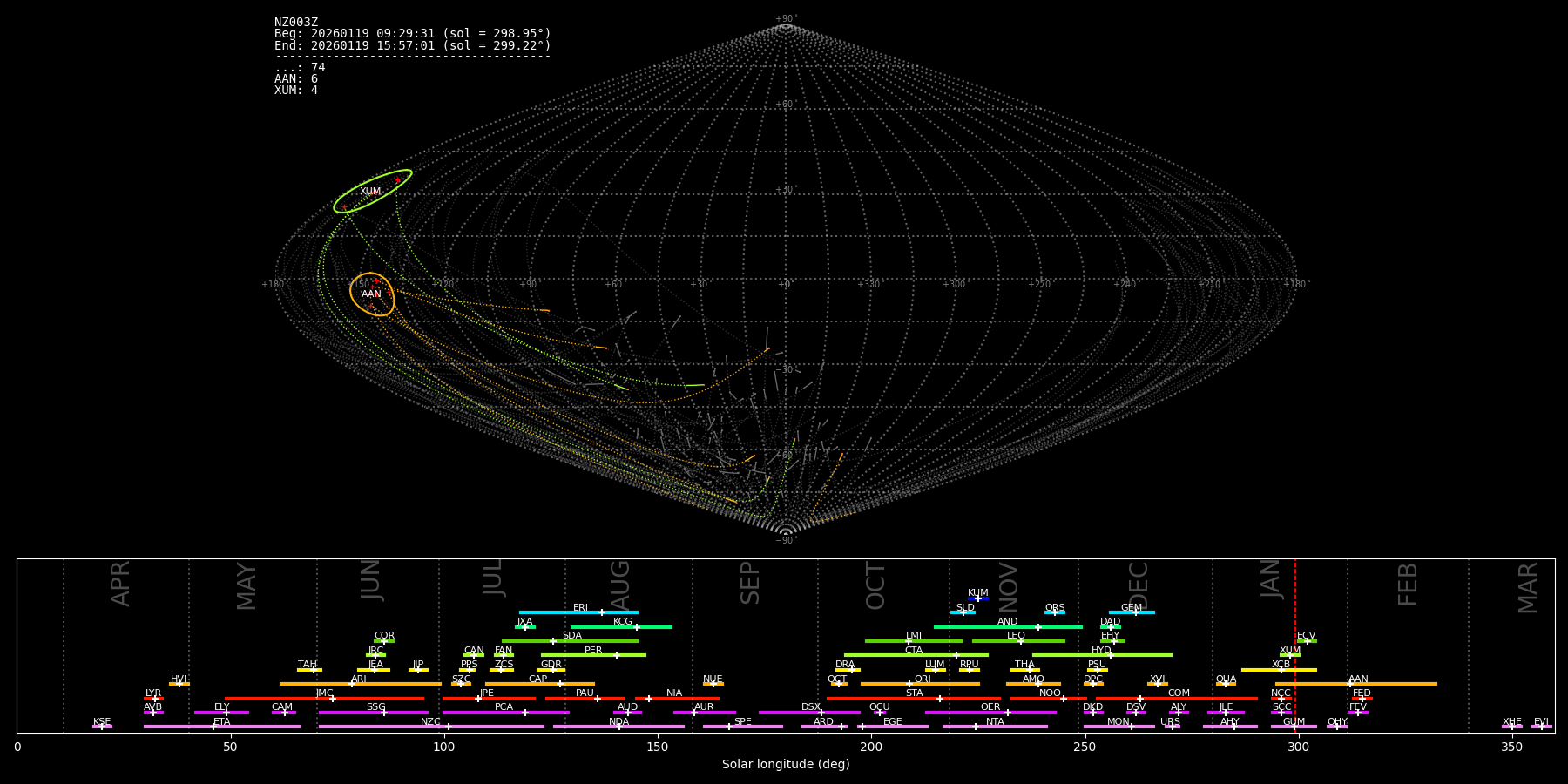Click the +330 longitude label on map
Image resolution: width=1568 pixels, height=784 pixels.
point(868,284)
